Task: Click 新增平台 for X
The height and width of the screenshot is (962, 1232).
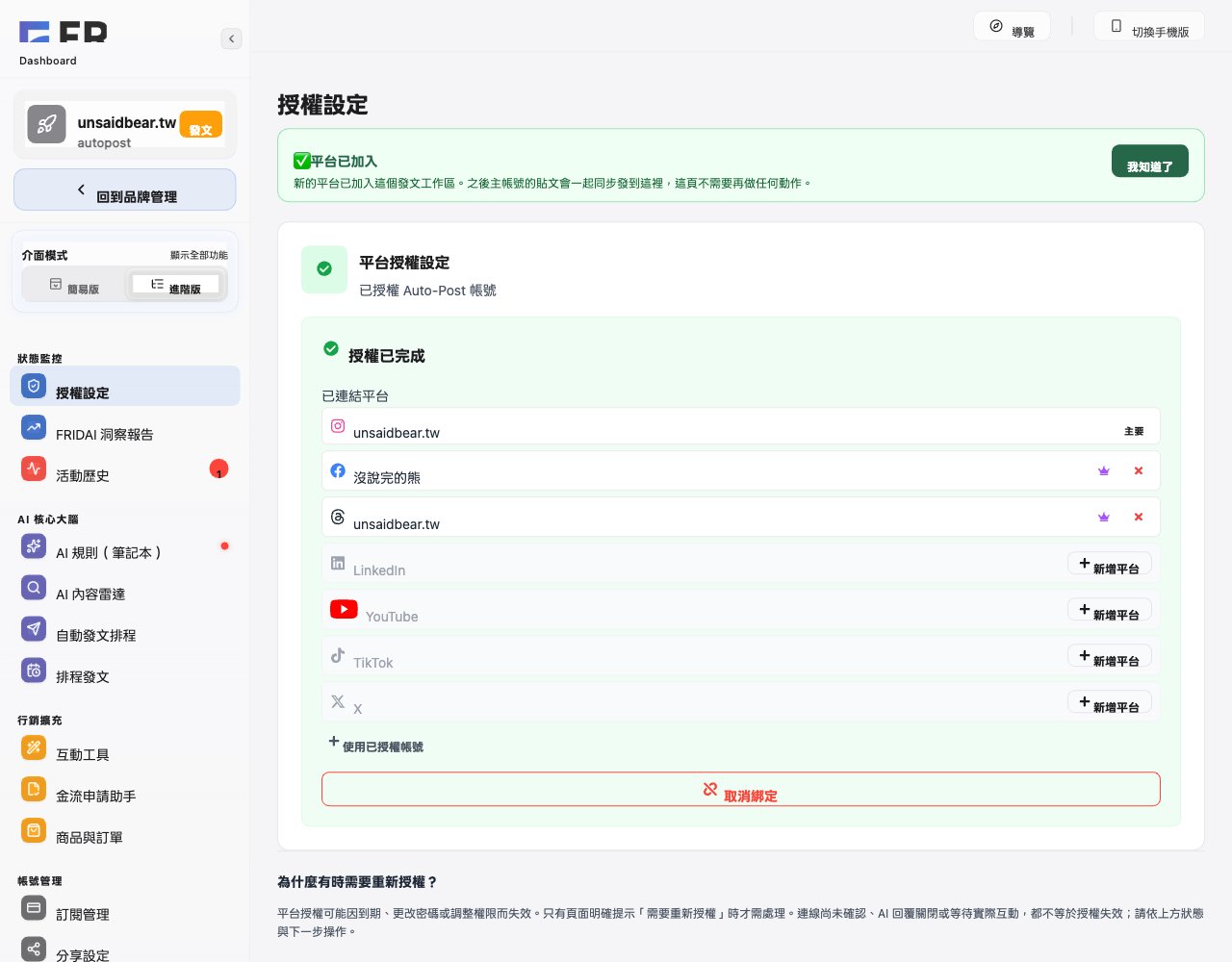Action: click(1110, 702)
